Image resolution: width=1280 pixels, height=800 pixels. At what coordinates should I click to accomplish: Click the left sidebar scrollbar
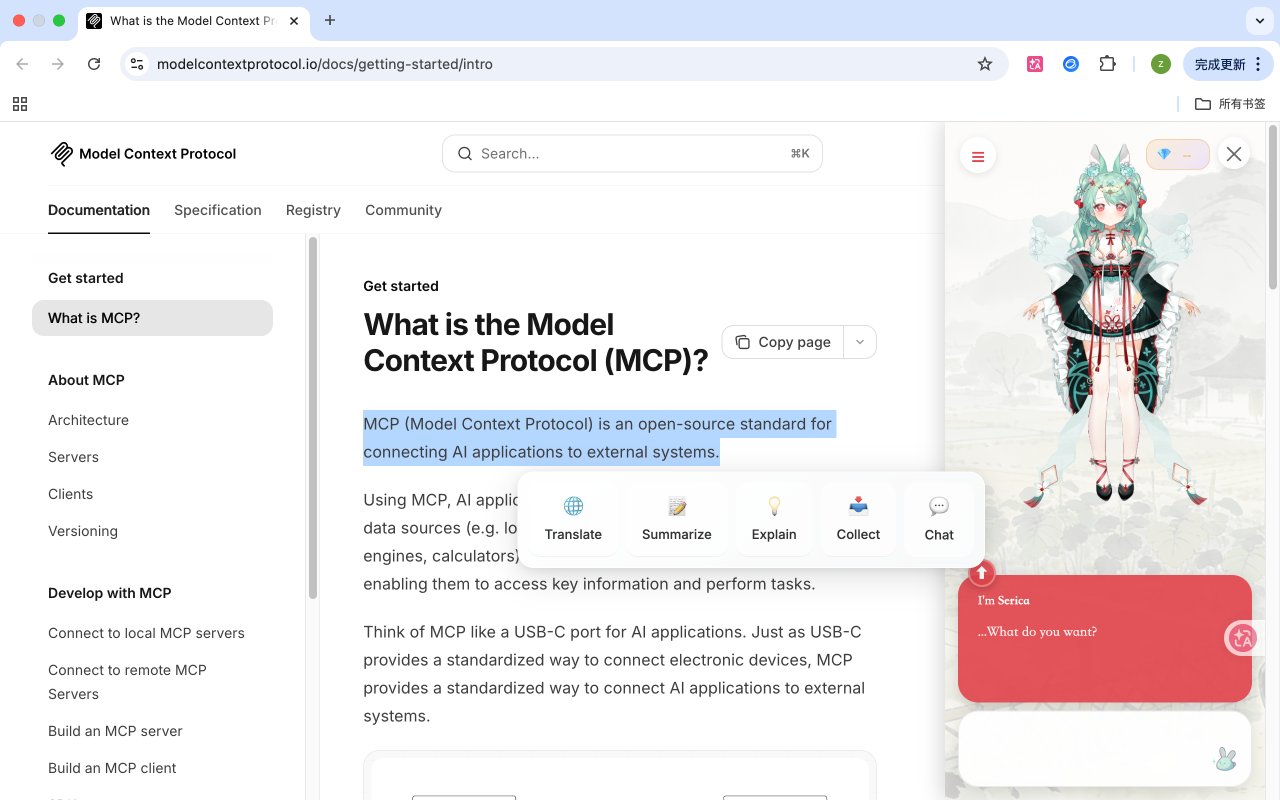pos(313,418)
